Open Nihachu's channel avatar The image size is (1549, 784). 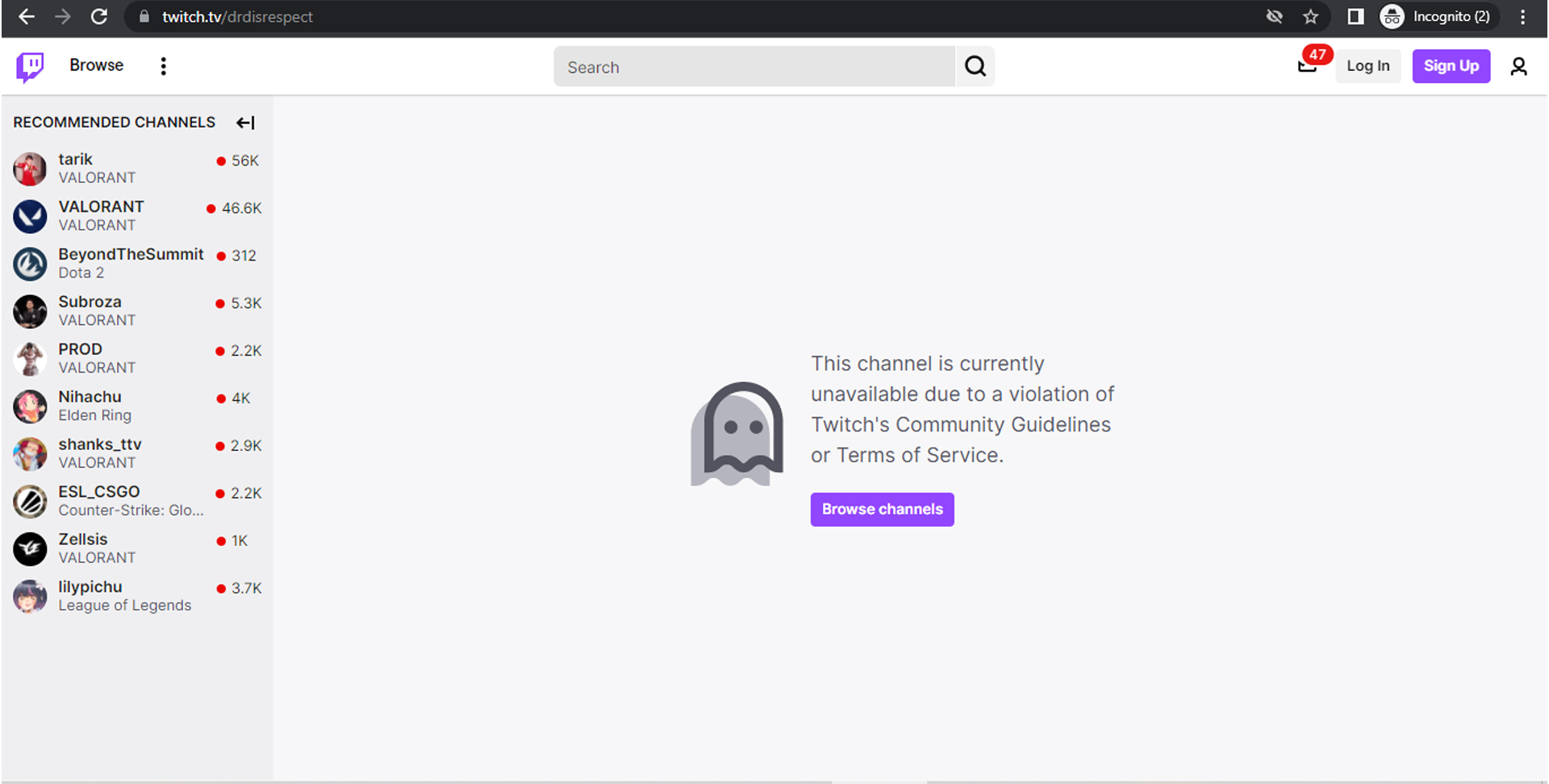pyautogui.click(x=30, y=407)
